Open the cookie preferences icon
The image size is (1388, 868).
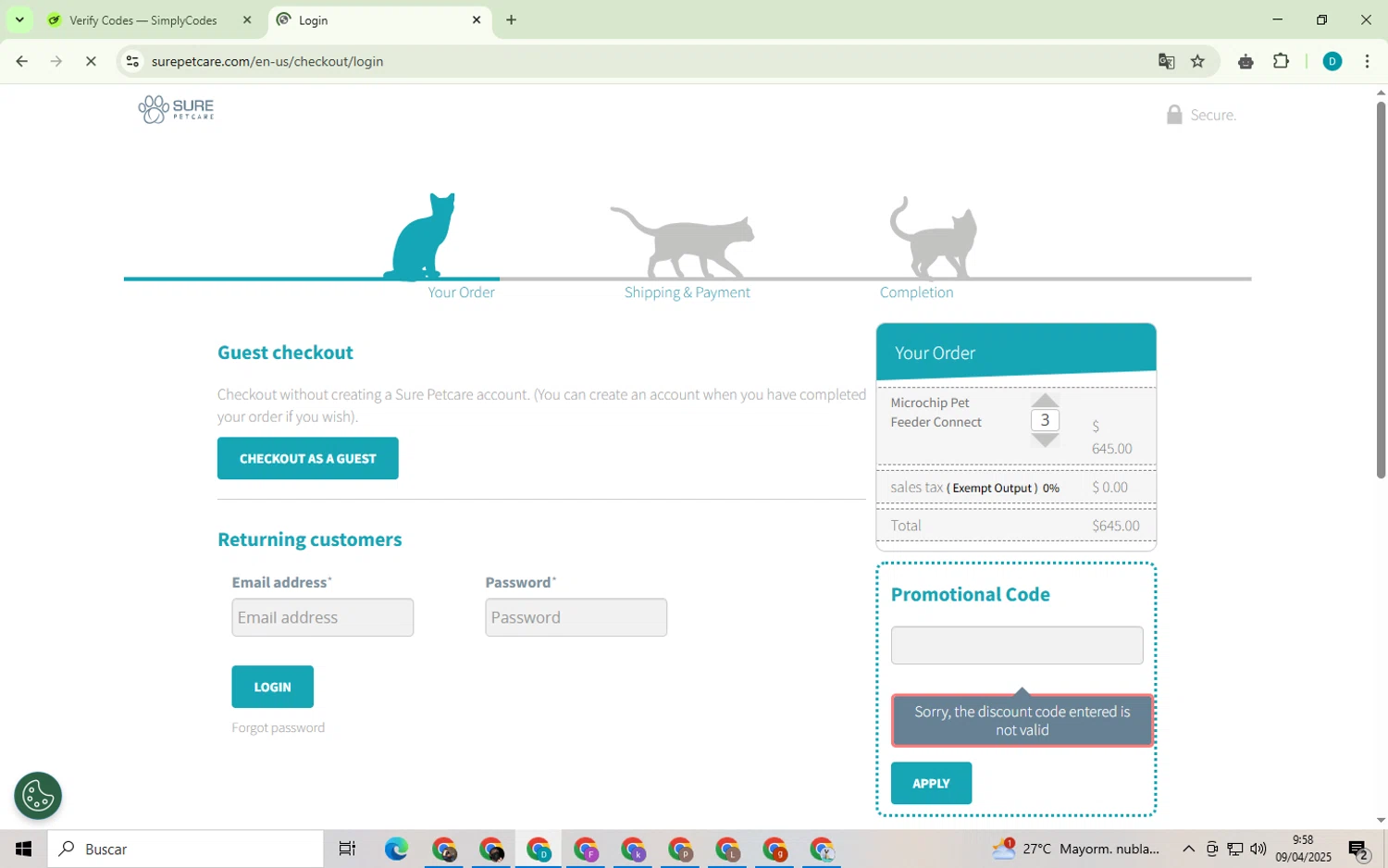(x=38, y=796)
